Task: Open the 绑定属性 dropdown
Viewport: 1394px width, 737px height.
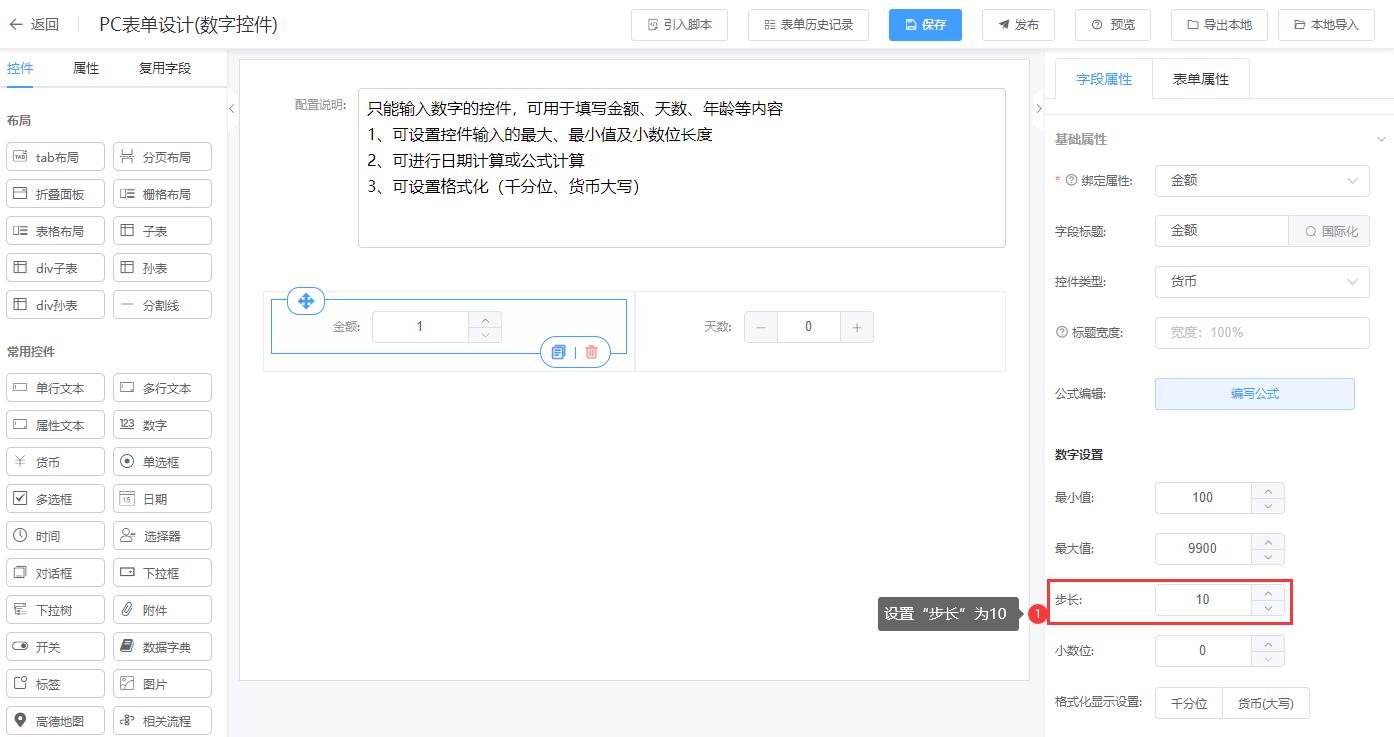Action: click(1262, 181)
